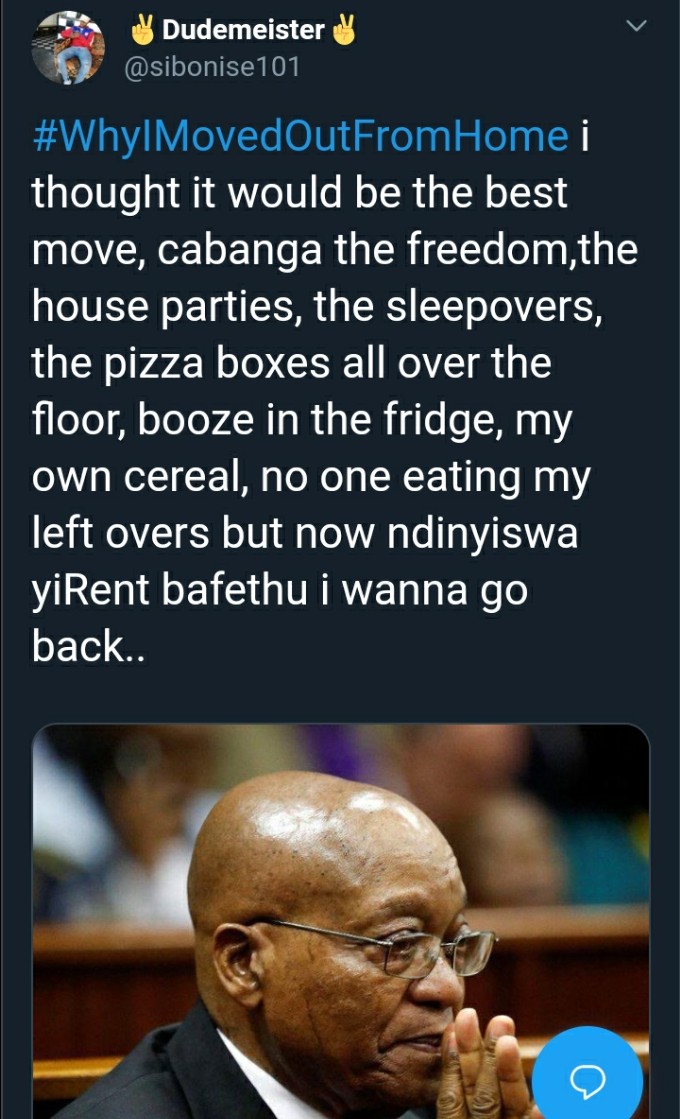Open Dudemeister's profile picture
680x1119 pixels.
coord(68,48)
